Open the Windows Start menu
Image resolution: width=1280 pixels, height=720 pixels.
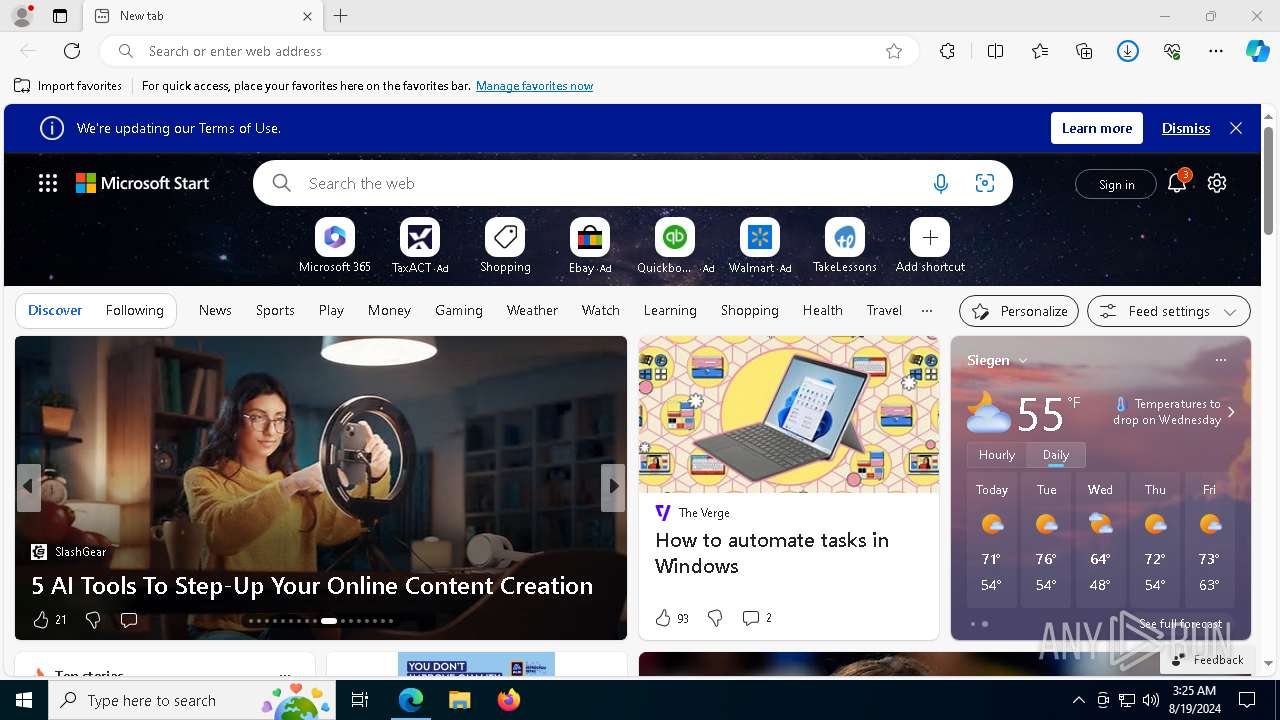tap(24, 700)
